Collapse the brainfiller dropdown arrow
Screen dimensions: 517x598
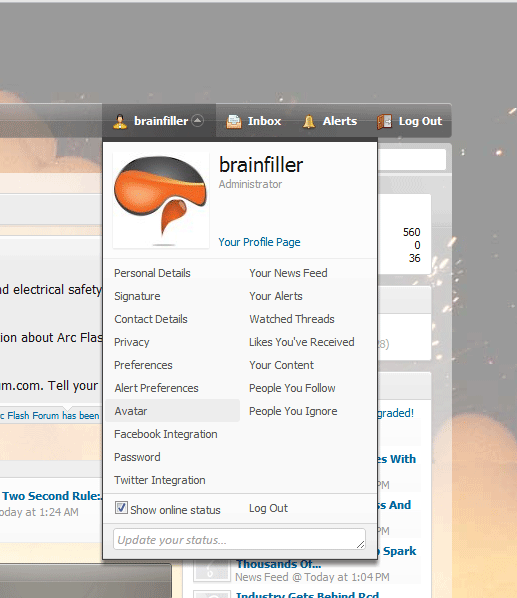pyautogui.click(x=197, y=121)
